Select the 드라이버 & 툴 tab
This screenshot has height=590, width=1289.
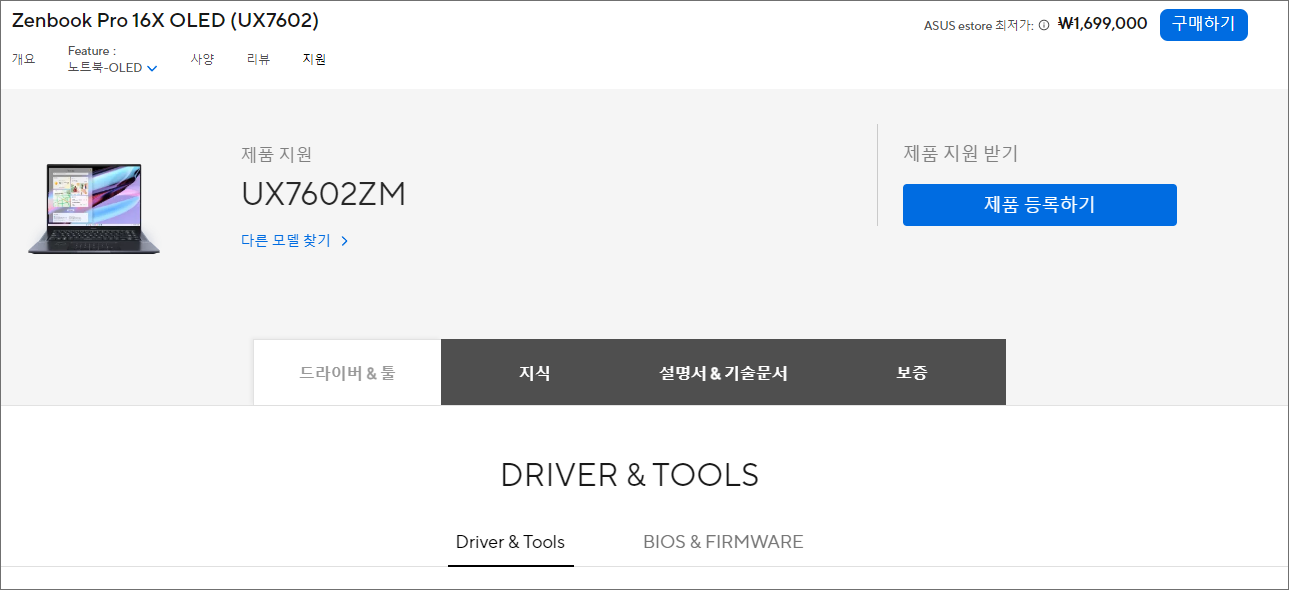pos(347,372)
